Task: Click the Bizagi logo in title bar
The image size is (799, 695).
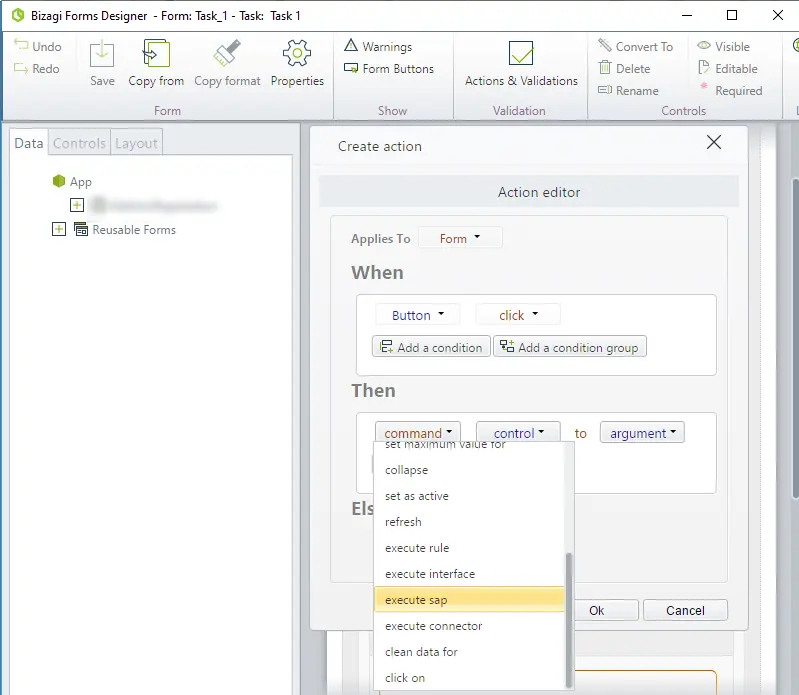Action: [x=18, y=15]
